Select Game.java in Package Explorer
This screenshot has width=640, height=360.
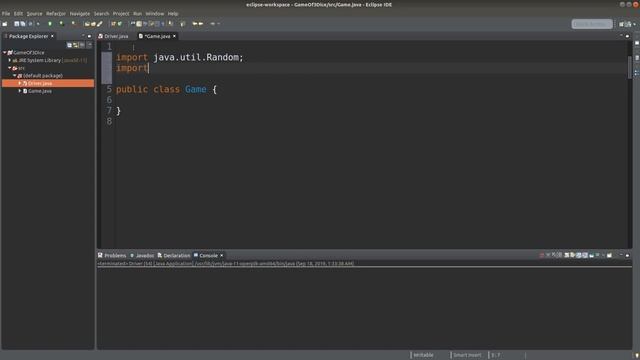coord(40,91)
